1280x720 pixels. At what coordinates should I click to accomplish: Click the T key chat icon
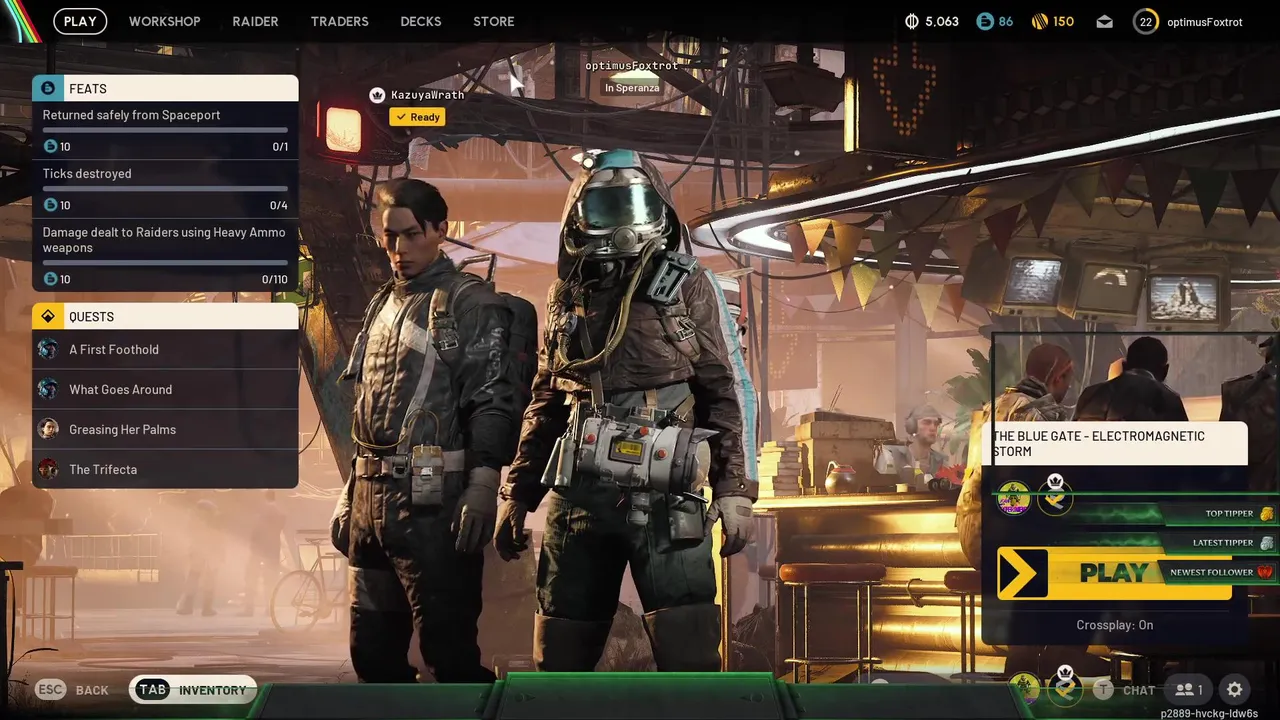click(x=1103, y=689)
